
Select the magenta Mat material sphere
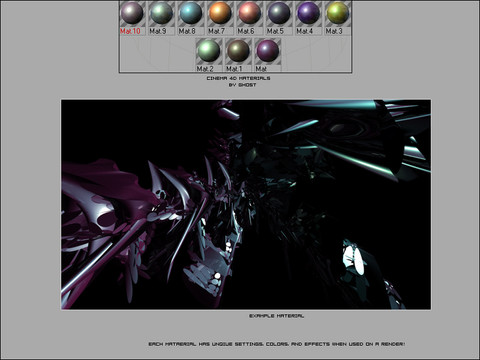[x=267, y=51]
